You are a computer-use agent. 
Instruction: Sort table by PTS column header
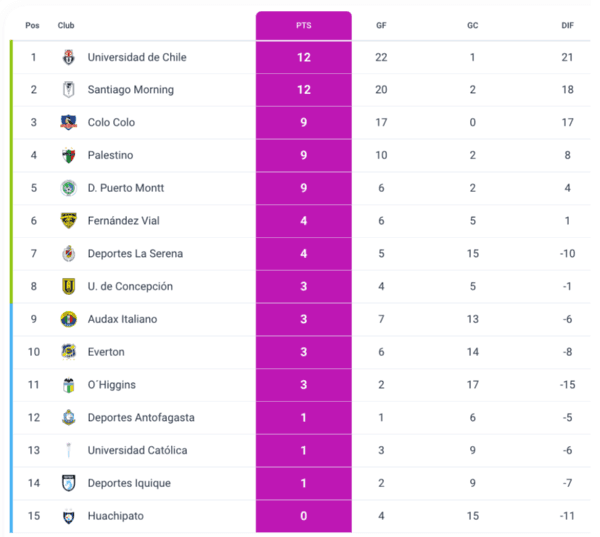[x=304, y=25]
